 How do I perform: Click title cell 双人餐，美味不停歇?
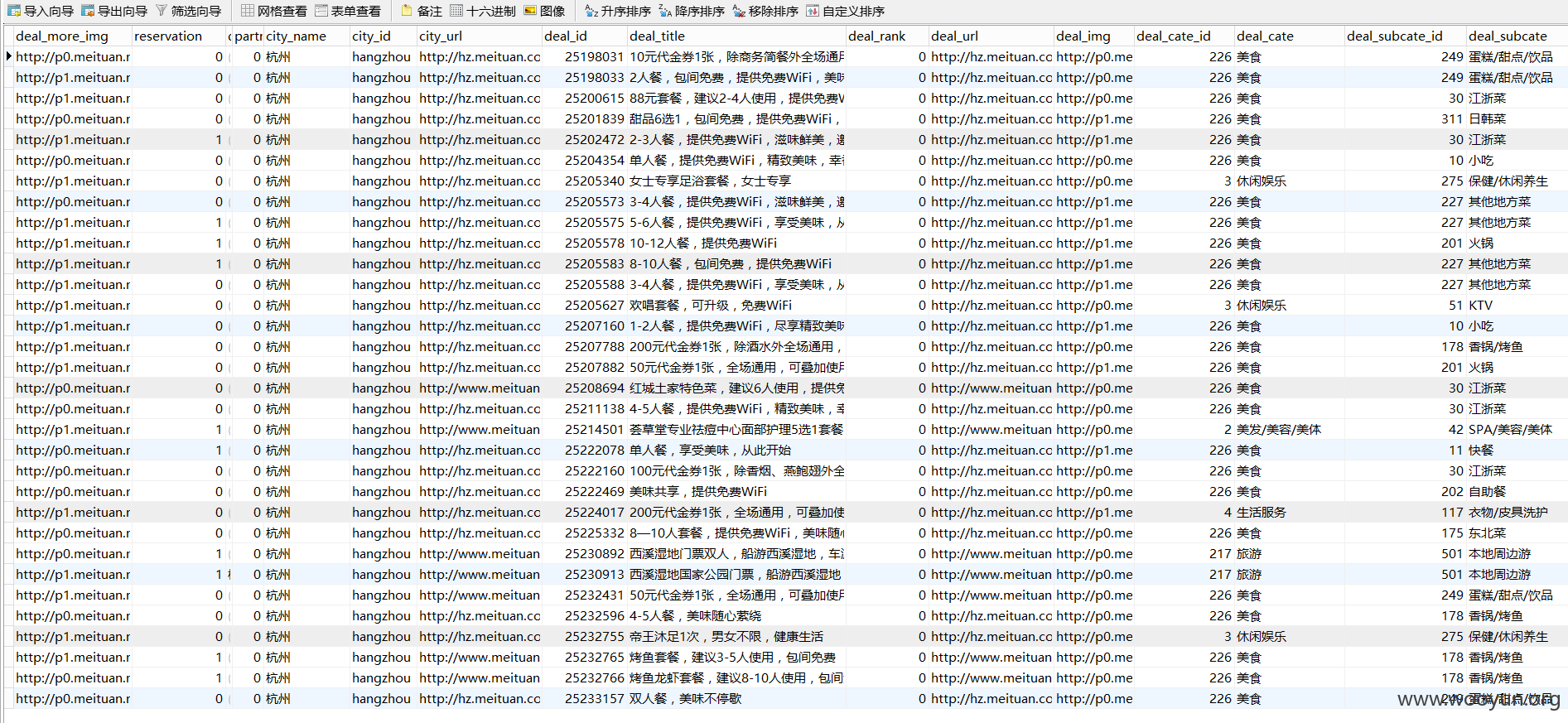[736, 698]
